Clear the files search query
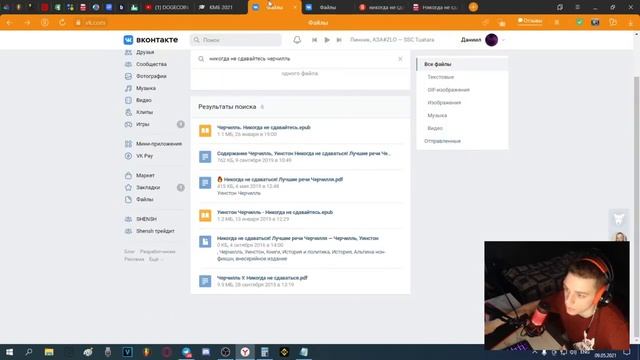Screen dimensions: 640x360 click(400, 59)
